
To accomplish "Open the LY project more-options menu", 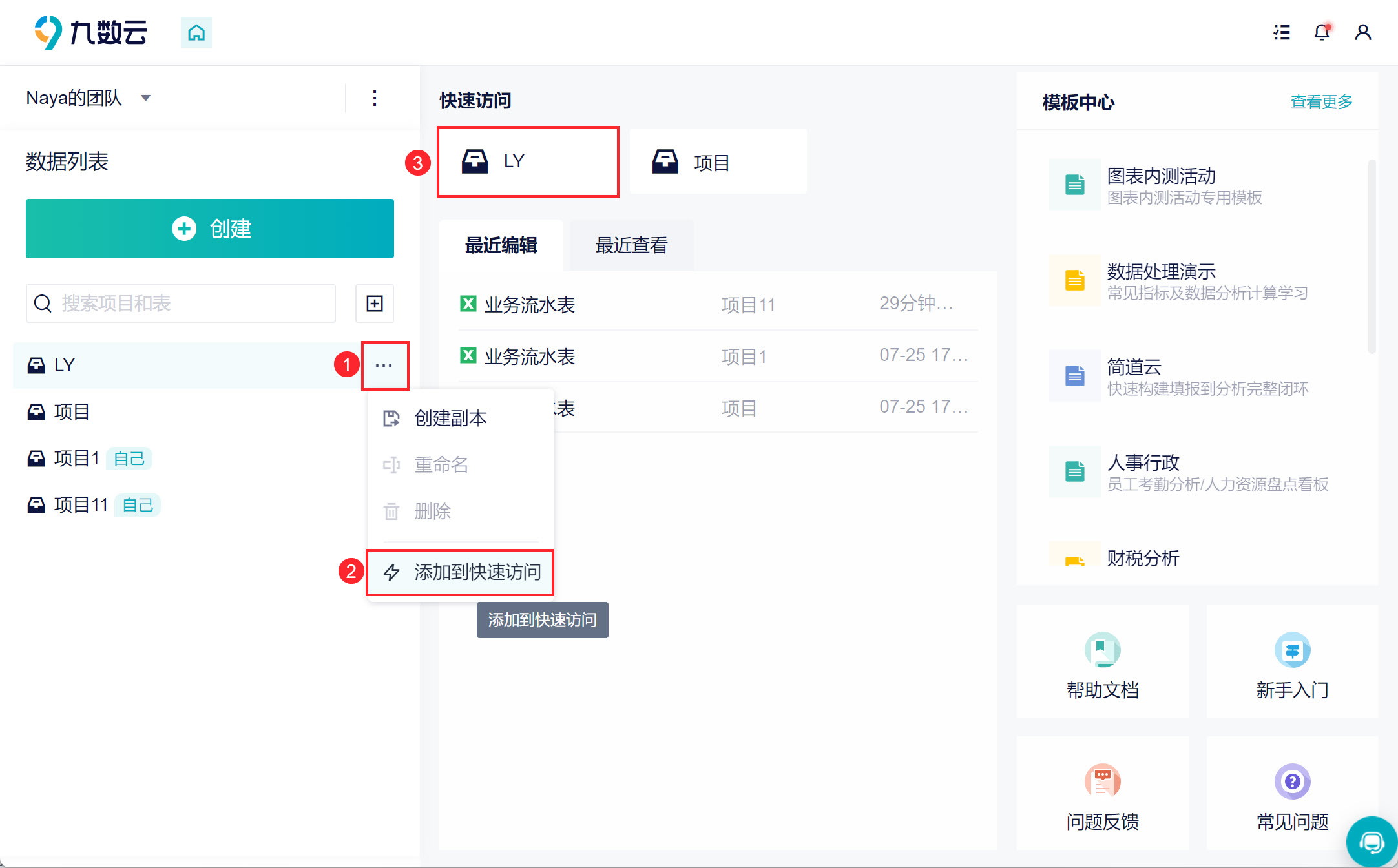I will pos(384,366).
